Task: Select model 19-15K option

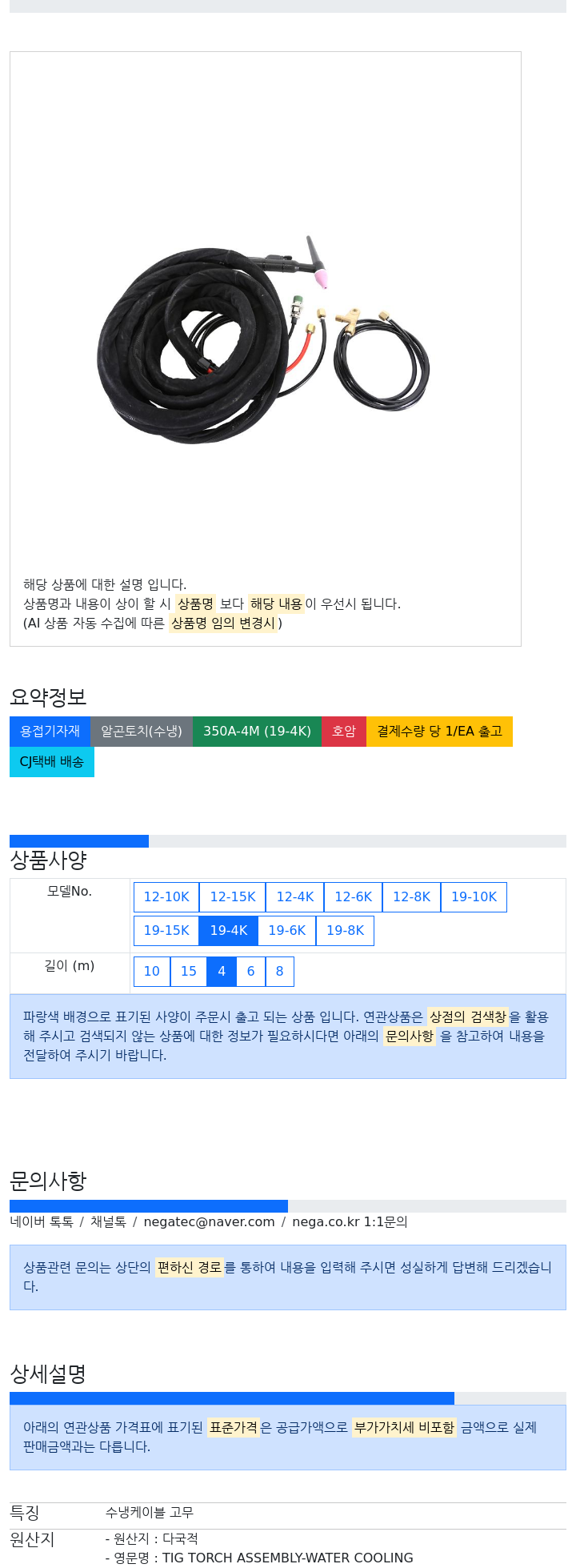Action: pos(166,931)
